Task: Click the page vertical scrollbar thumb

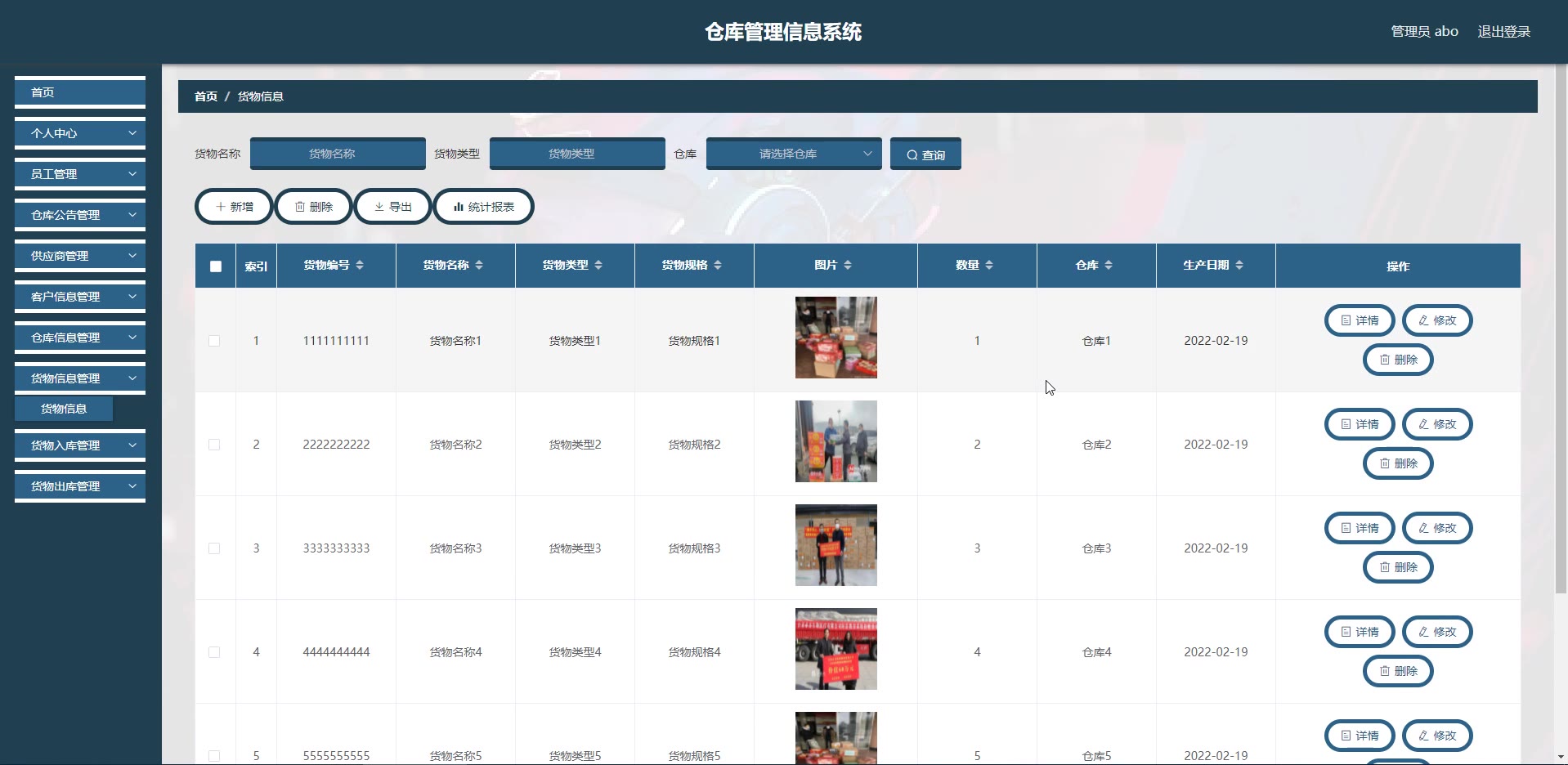Action: click(x=1561, y=329)
